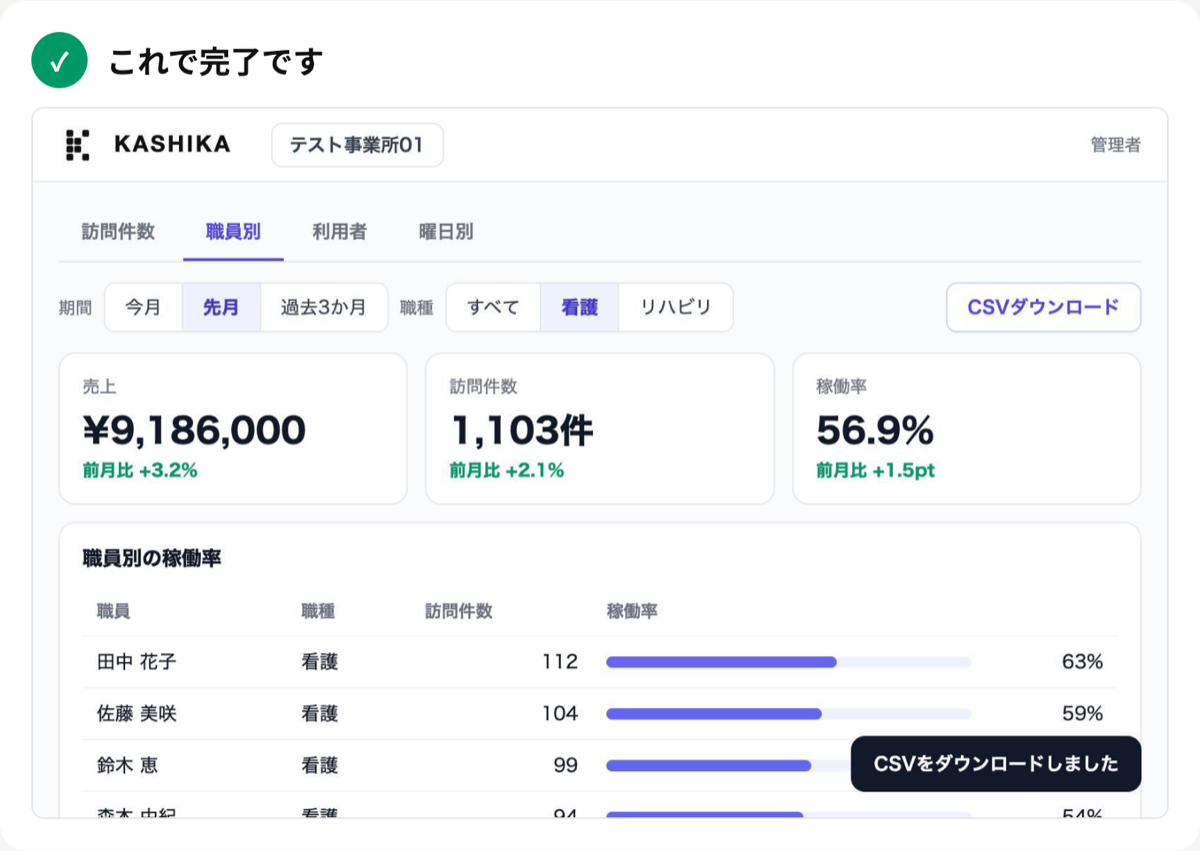Screen dimensions: 1200x851
Task: Click the visit count 99
Action: tap(565, 766)
